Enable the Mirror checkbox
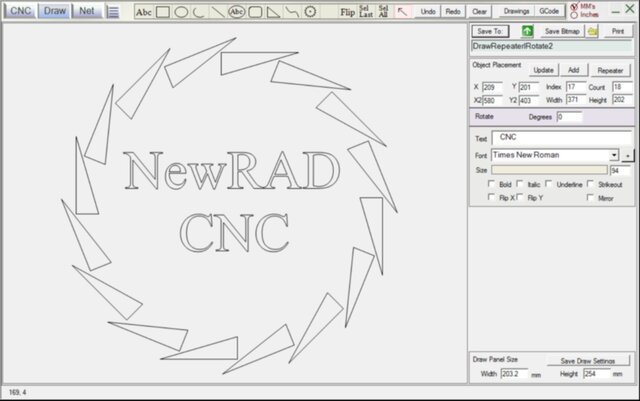 (590, 197)
